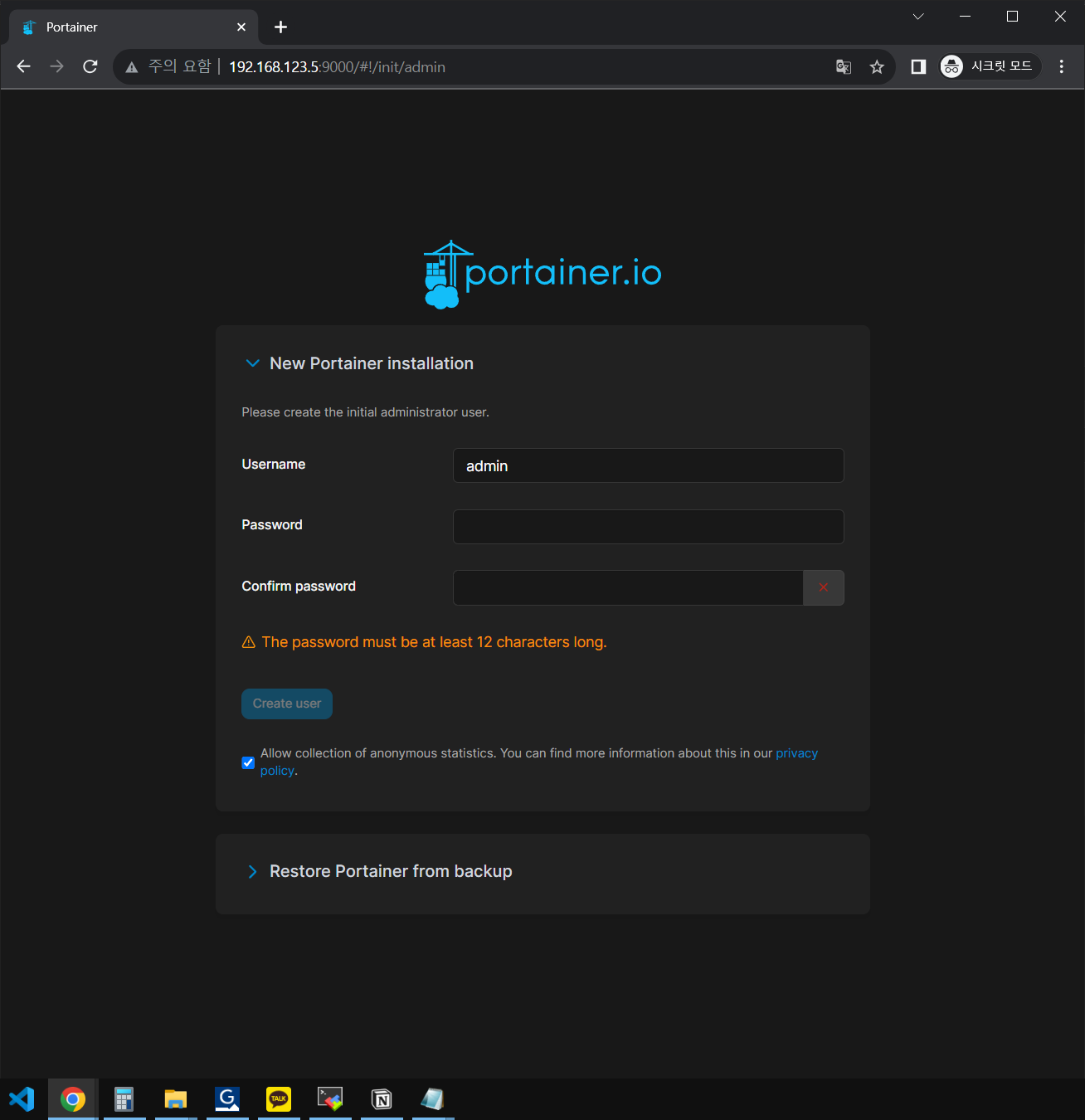Screen dimensions: 1085x1120
Task: Click the browser forward arrow
Action: pos(56,66)
